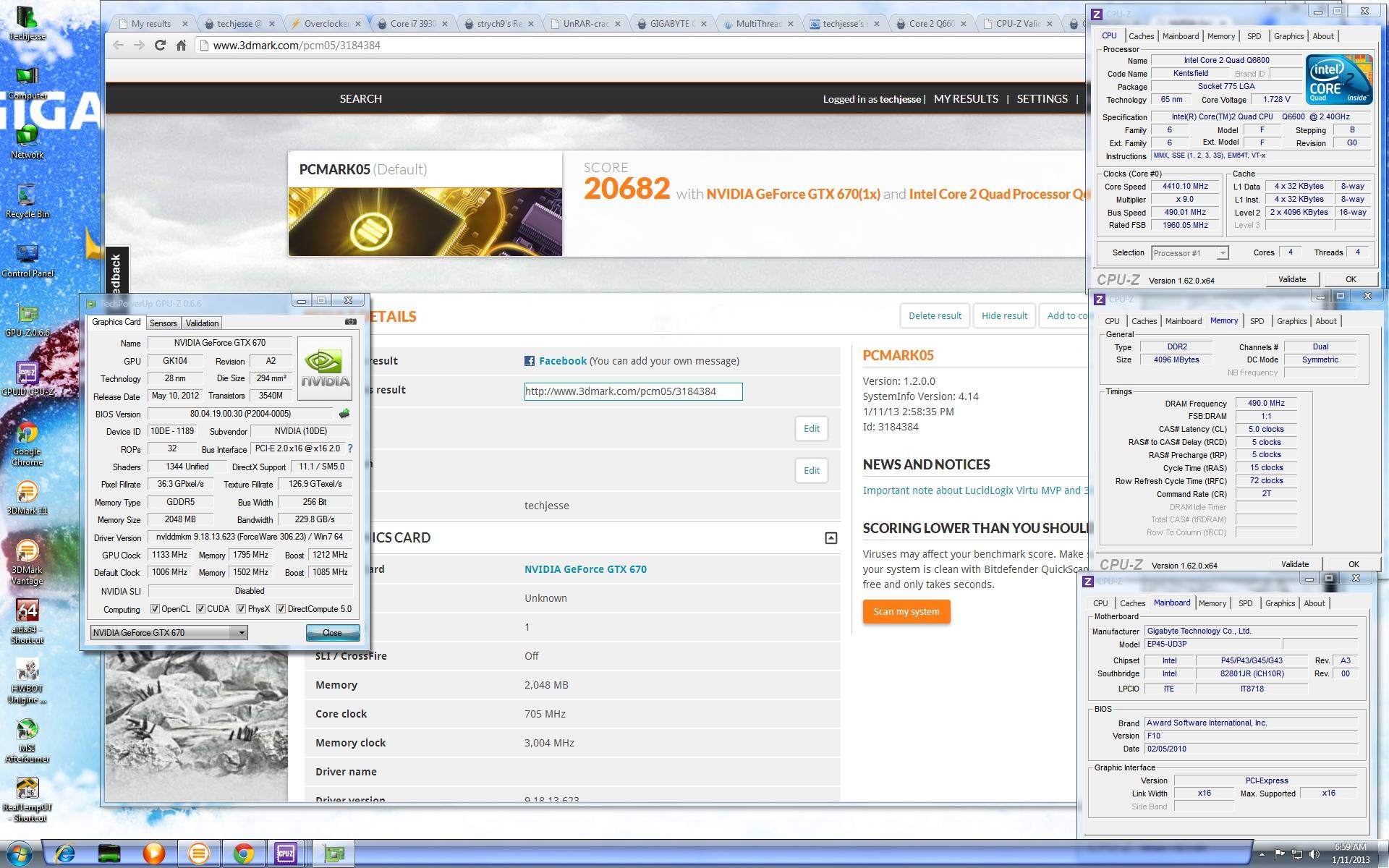Click the GPU-Z screenshot camera icon
The height and width of the screenshot is (868, 1389).
pyautogui.click(x=351, y=322)
